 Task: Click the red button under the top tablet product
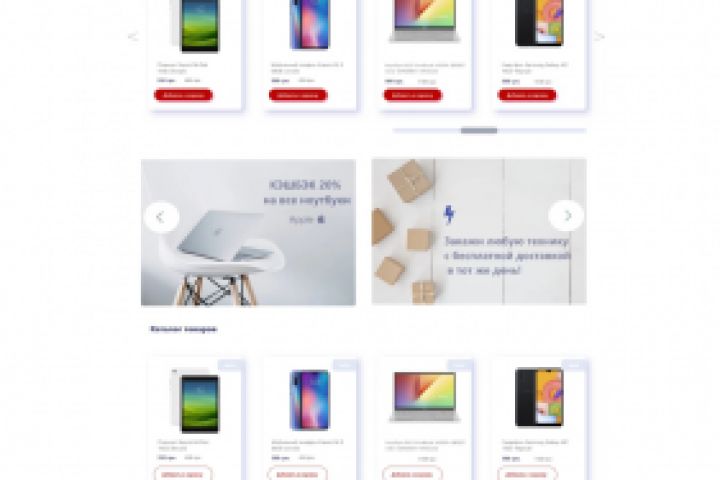pyautogui.click(x=183, y=95)
